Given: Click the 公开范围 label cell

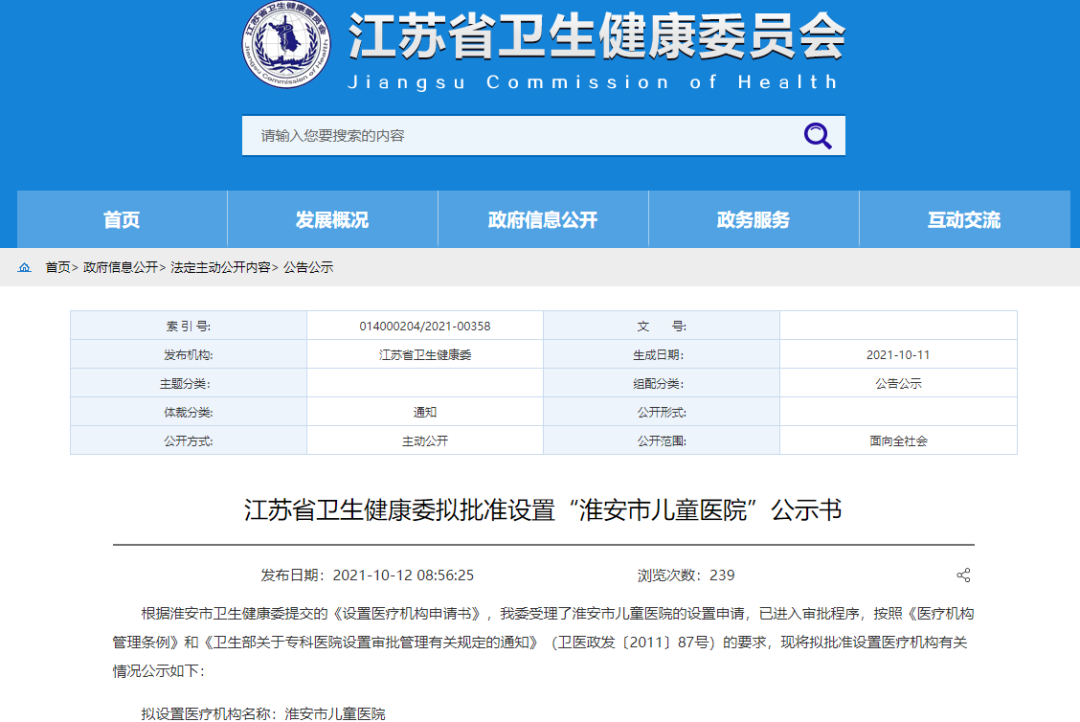Looking at the screenshot, I should (x=661, y=441).
